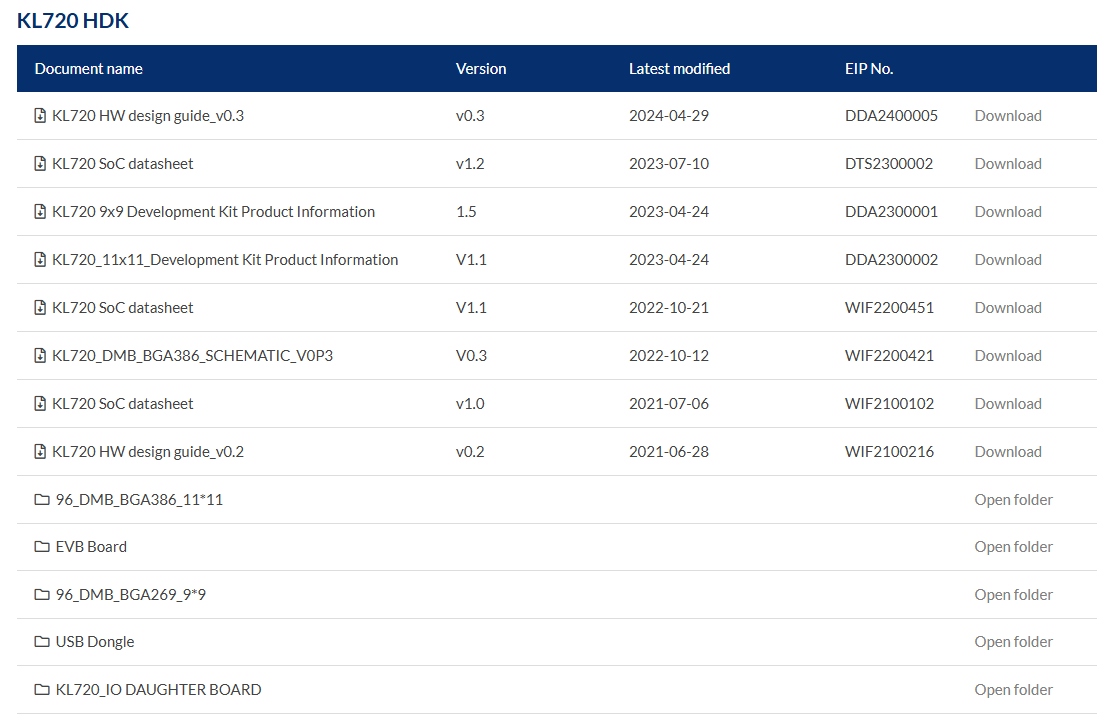The image size is (1115, 717).
Task: Download KL720_11x11 Development Kit Product Information
Action: point(1008,260)
